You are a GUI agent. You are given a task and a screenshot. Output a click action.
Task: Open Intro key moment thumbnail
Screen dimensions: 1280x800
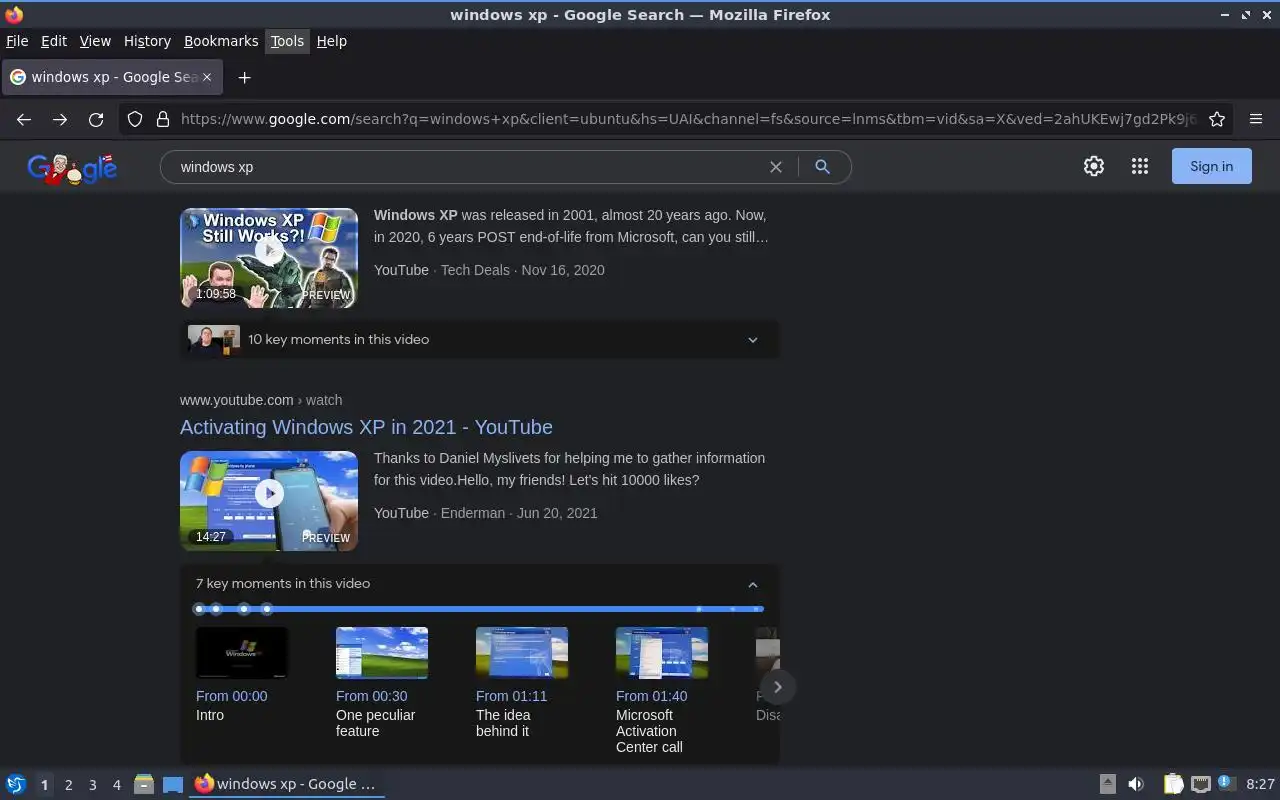pyautogui.click(x=242, y=653)
